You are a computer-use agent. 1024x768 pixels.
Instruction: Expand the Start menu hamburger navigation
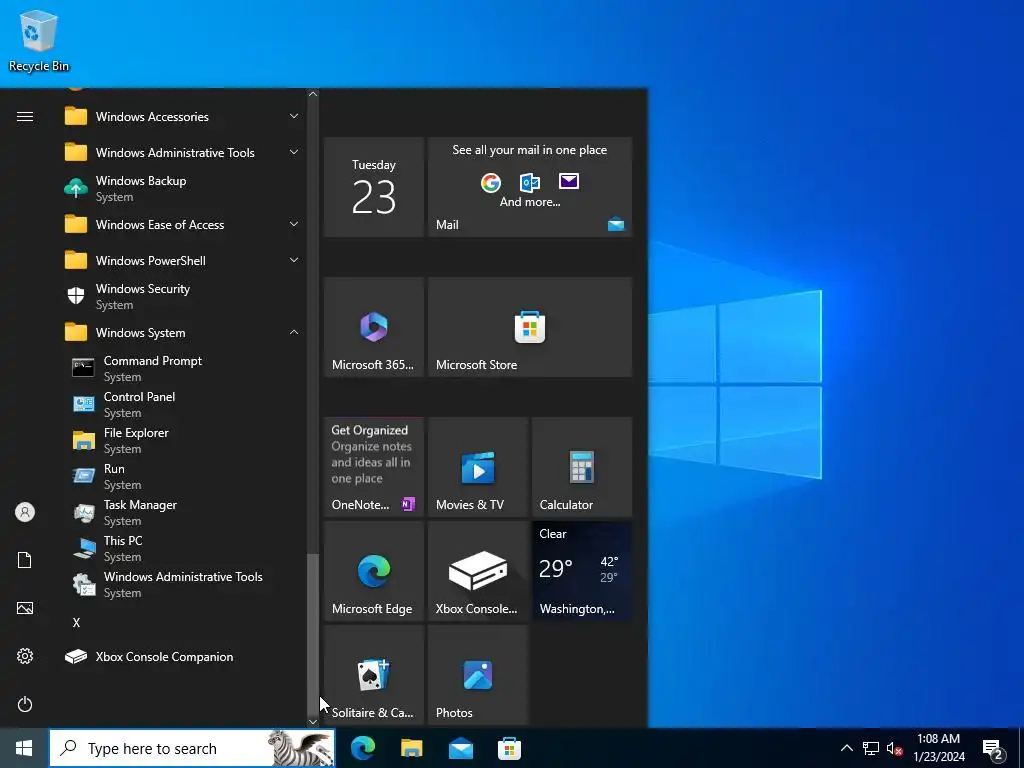coord(25,116)
